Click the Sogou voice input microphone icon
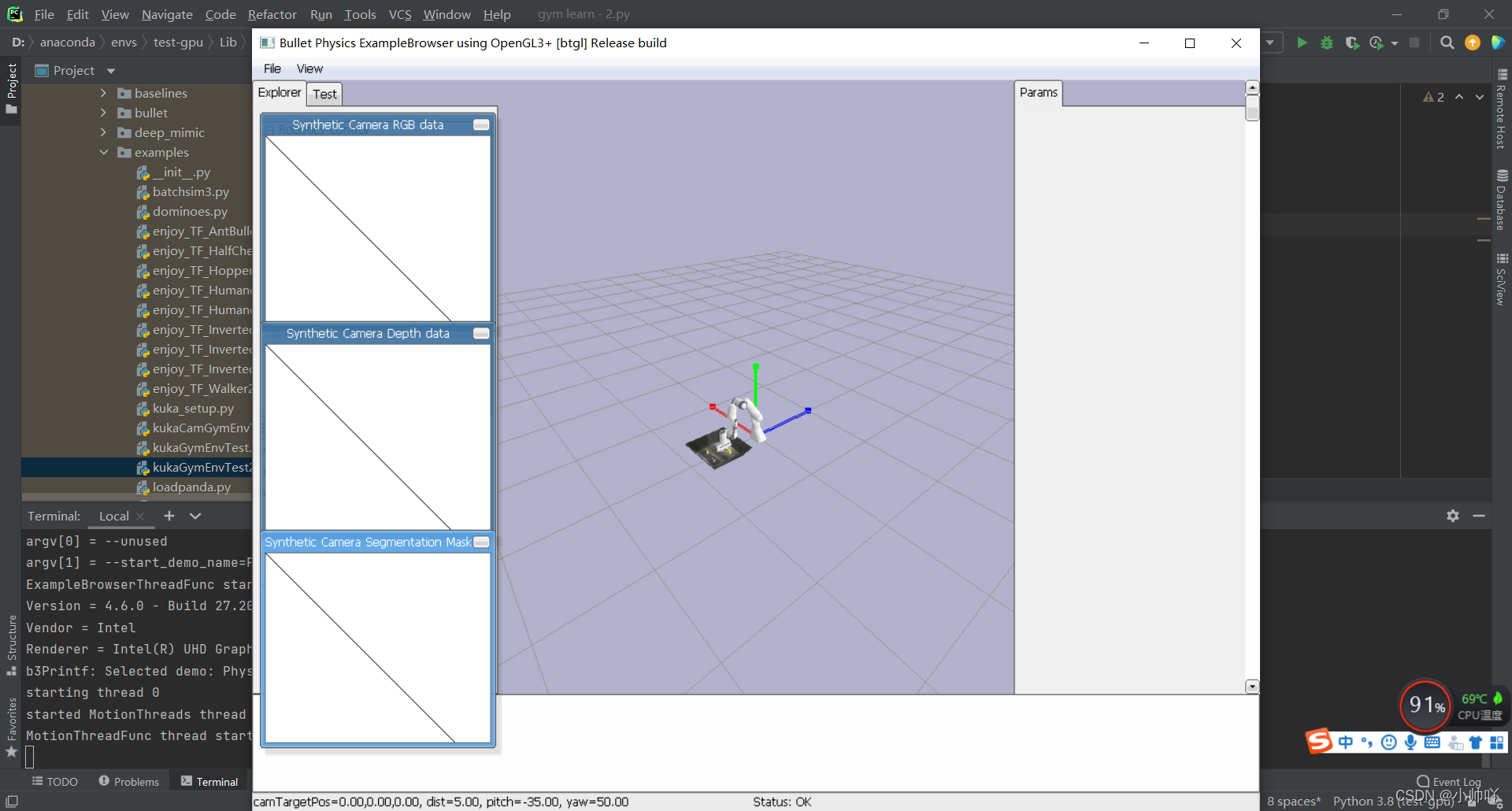 pyautogui.click(x=1410, y=742)
